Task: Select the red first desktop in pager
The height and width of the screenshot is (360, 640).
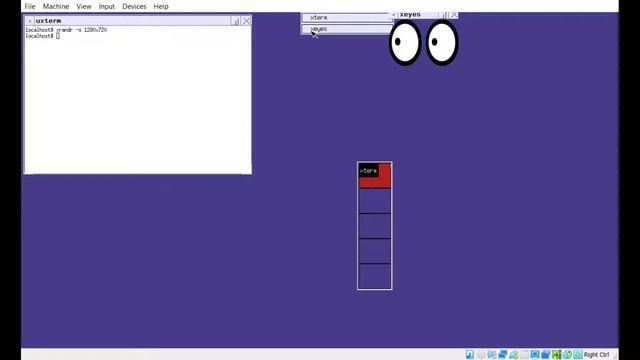Action: (x=375, y=176)
